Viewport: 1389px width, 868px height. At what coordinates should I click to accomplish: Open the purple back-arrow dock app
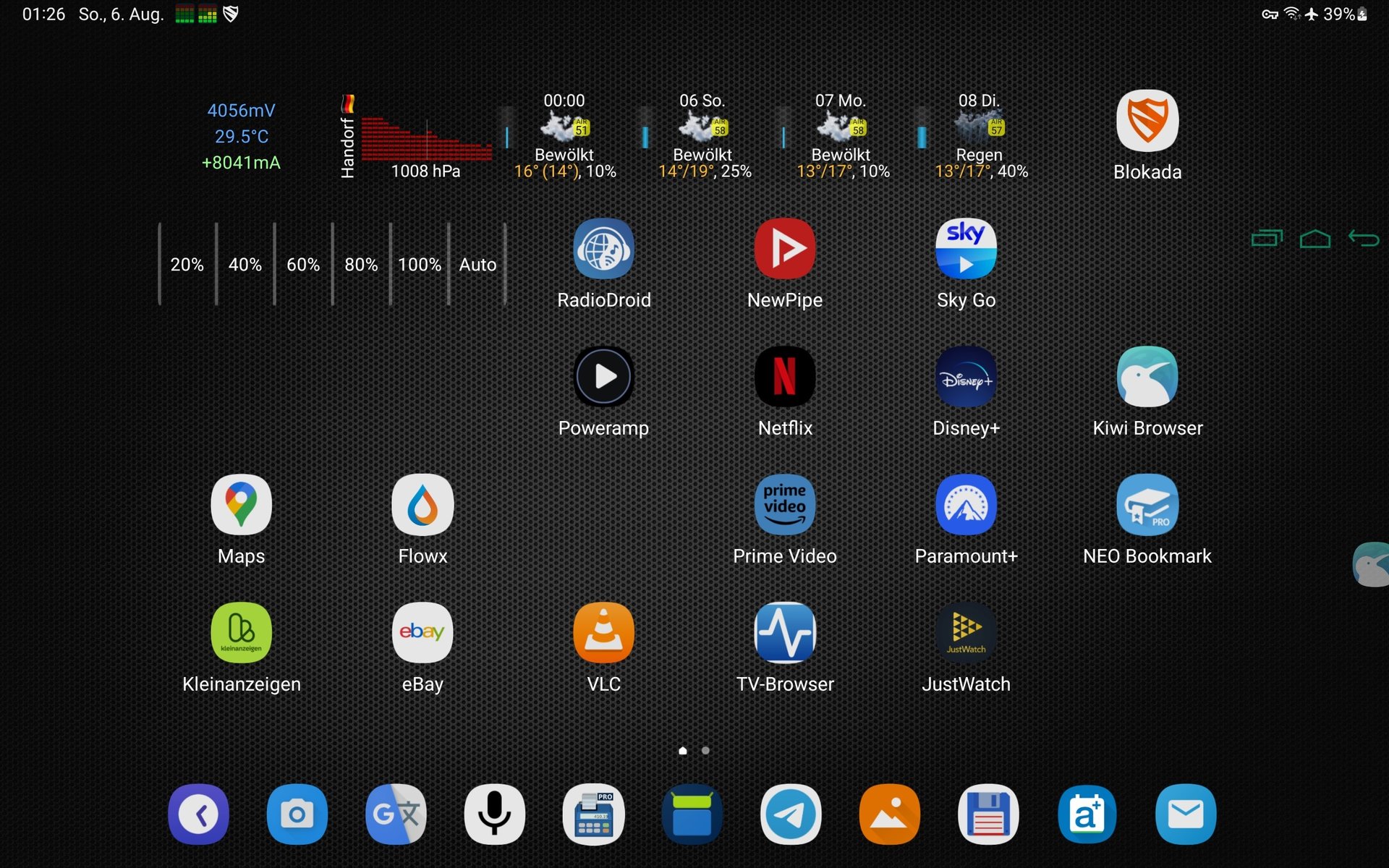[199, 814]
